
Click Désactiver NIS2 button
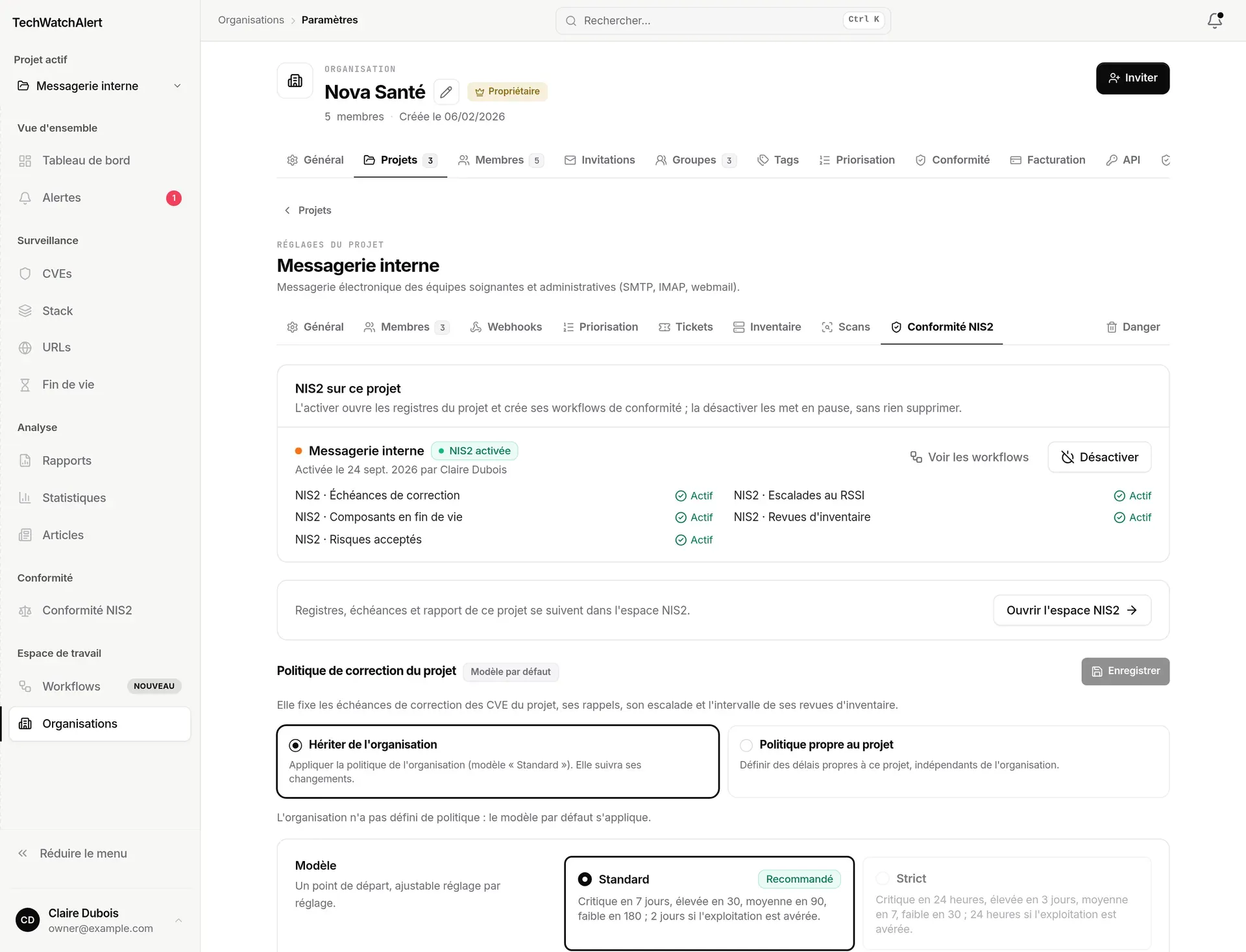pos(1099,458)
